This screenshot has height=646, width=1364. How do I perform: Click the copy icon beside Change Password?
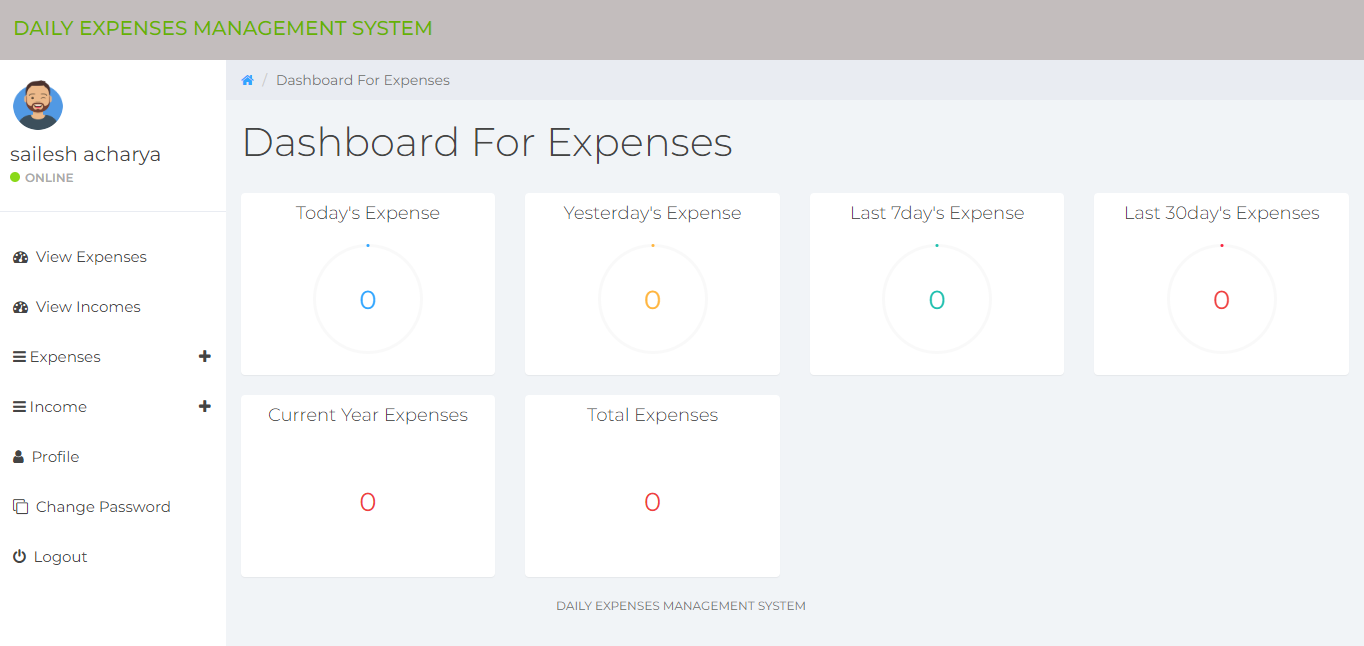point(20,507)
